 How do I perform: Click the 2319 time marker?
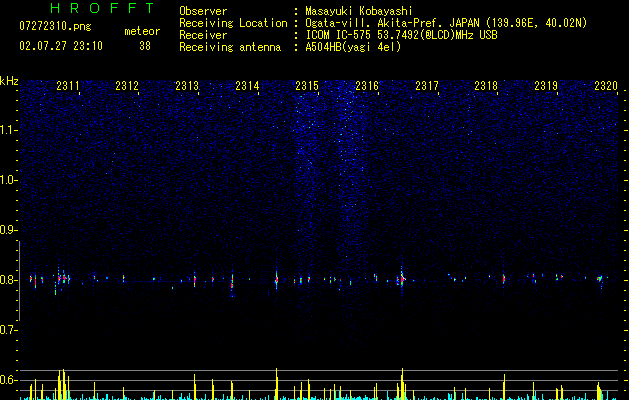tap(546, 85)
